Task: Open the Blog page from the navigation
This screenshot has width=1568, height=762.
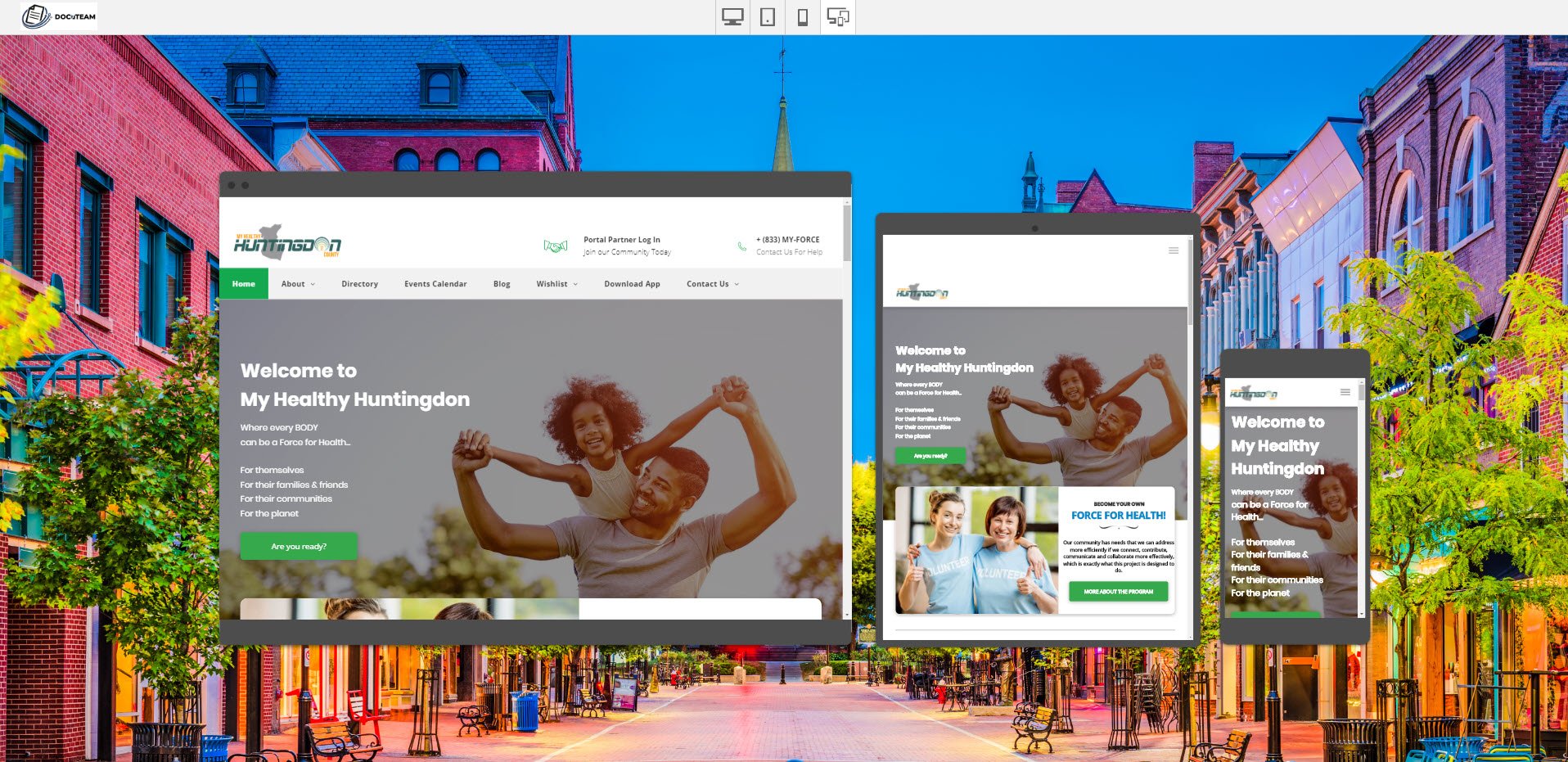Action: 502,284
